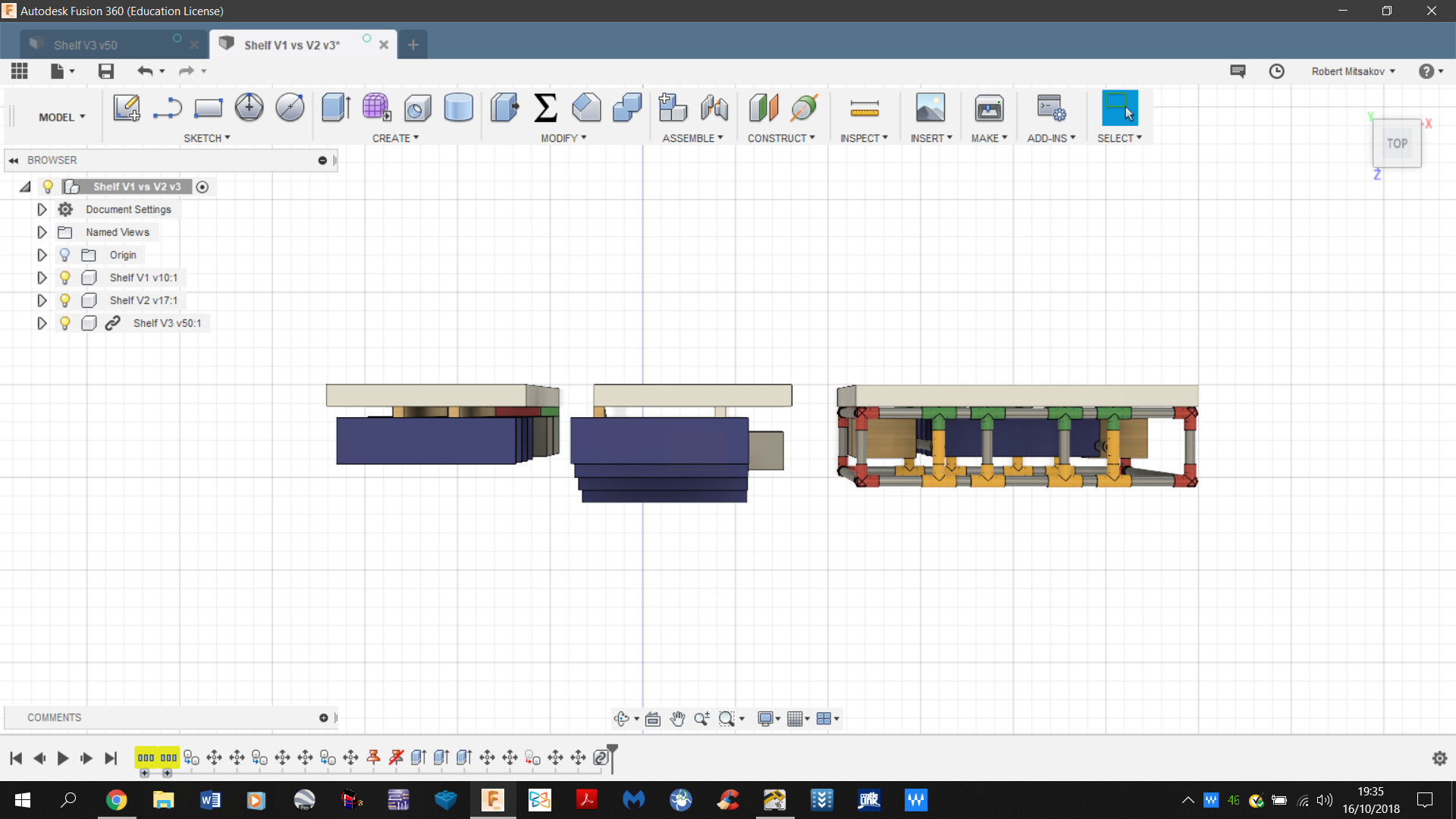Open Microsoft Word from the taskbar
The image size is (1456, 819).
tap(210, 800)
